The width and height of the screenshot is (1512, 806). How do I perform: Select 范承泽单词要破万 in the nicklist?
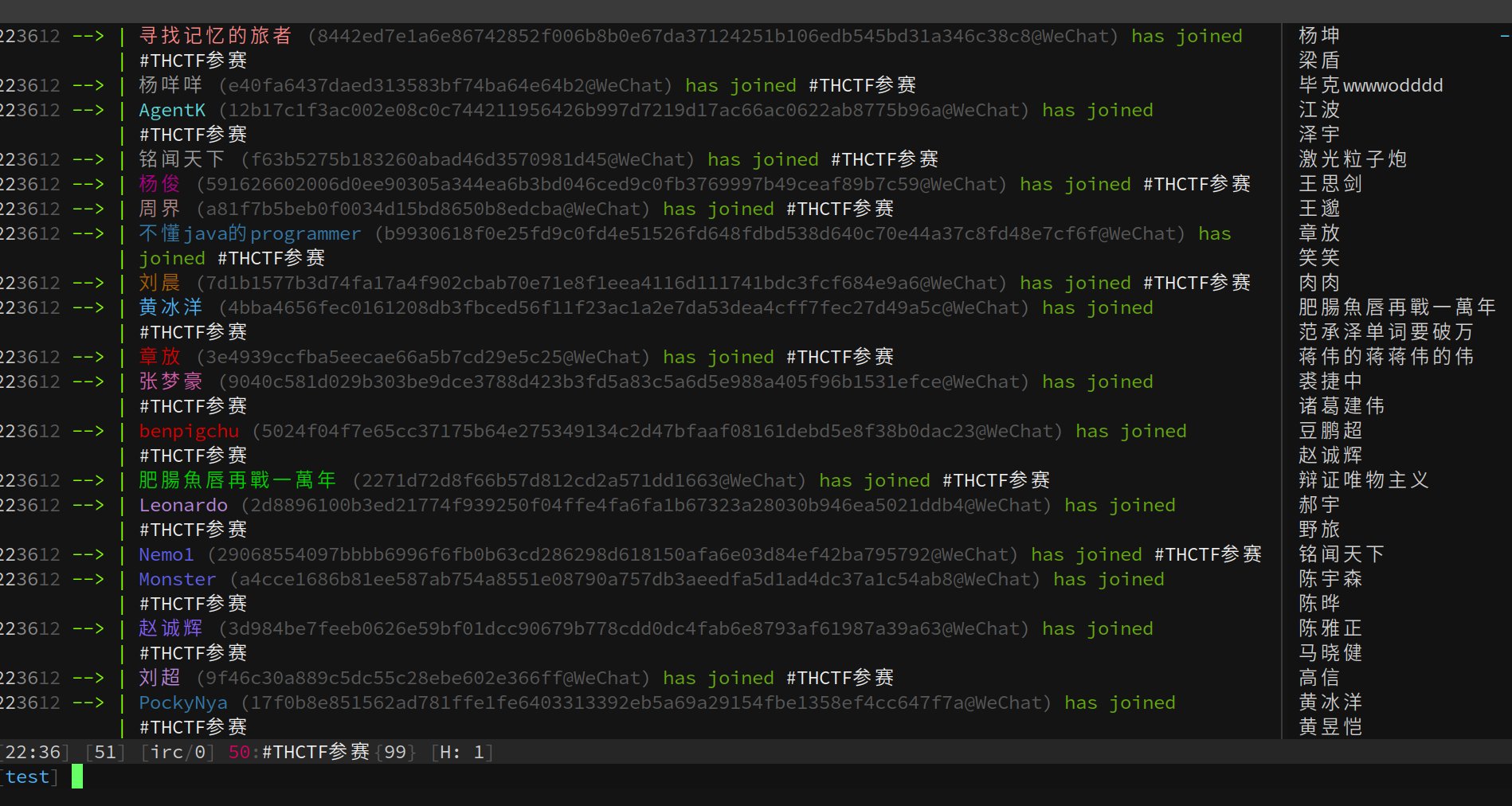coord(1386,332)
